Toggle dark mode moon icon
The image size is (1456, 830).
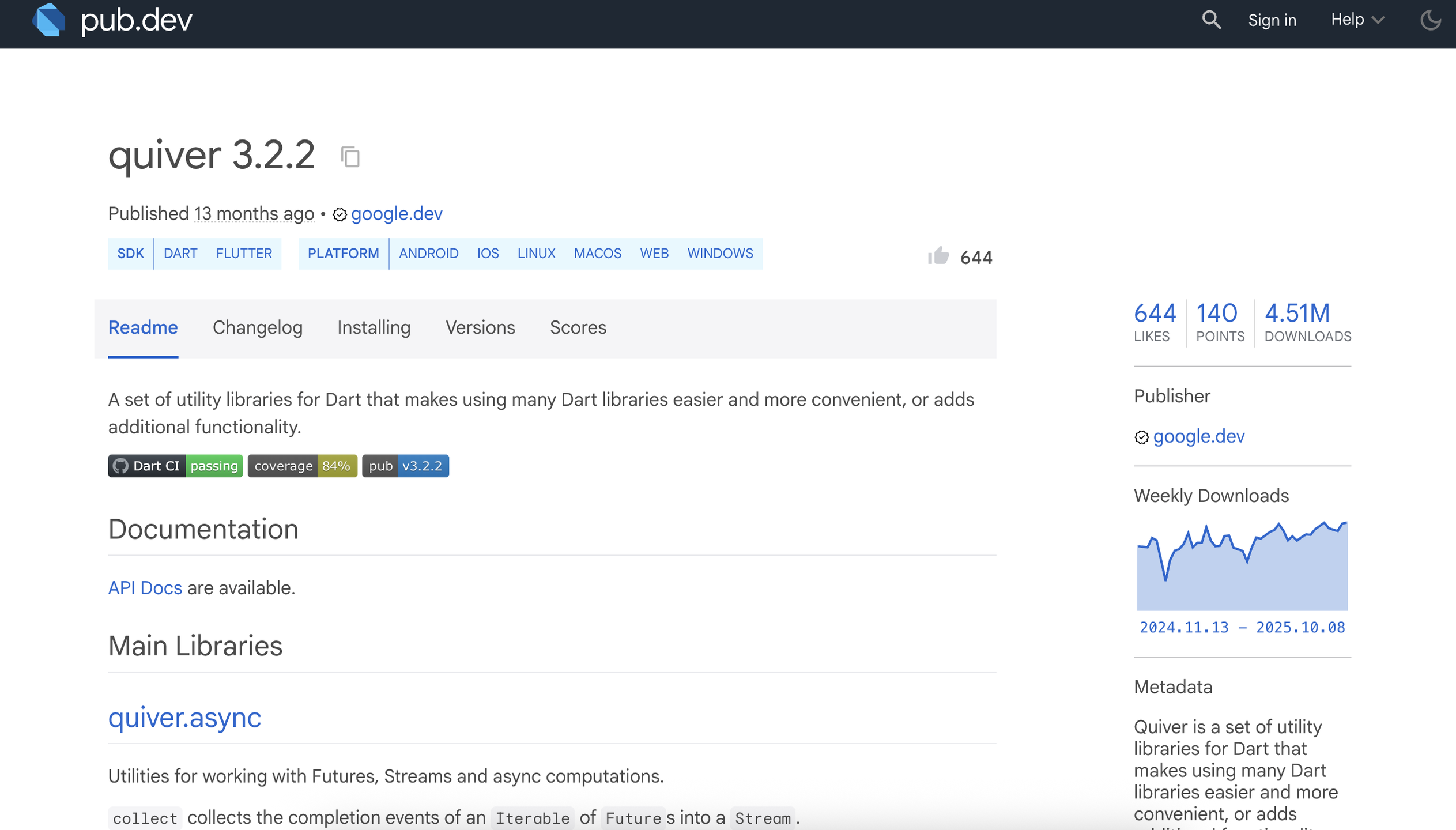pos(1430,20)
